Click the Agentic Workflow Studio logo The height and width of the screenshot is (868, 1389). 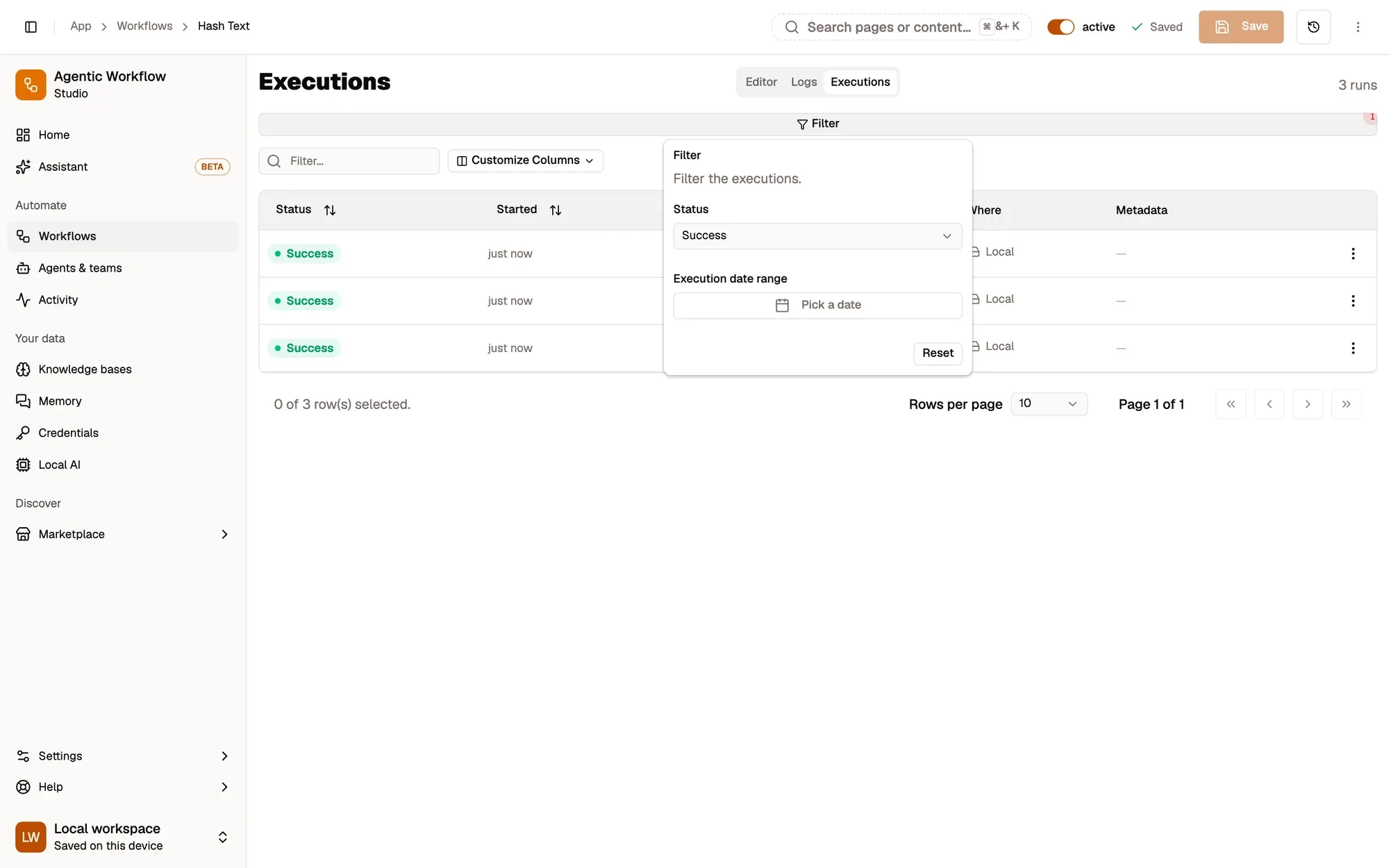point(31,85)
